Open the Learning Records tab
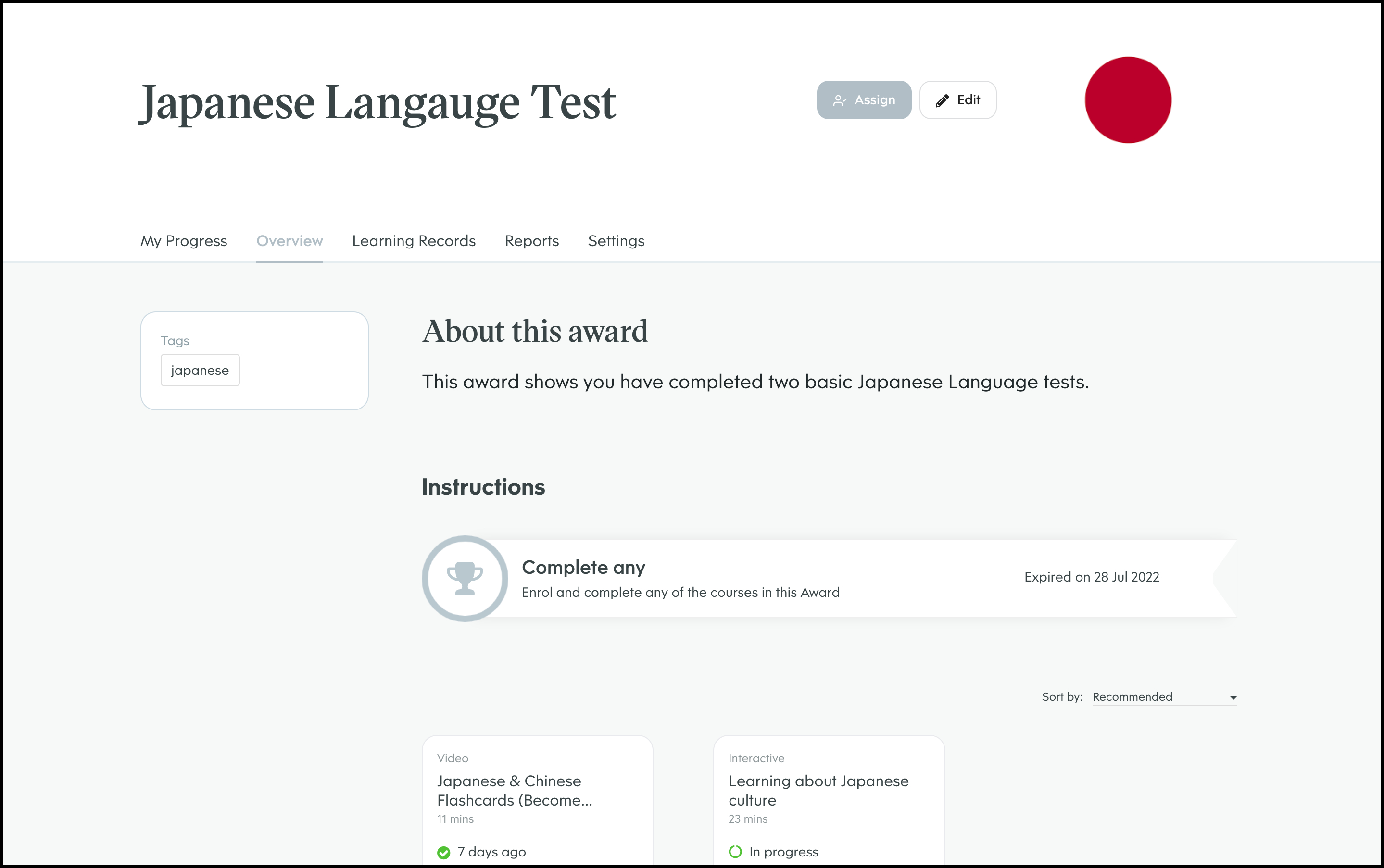The image size is (1384, 868). pos(414,241)
